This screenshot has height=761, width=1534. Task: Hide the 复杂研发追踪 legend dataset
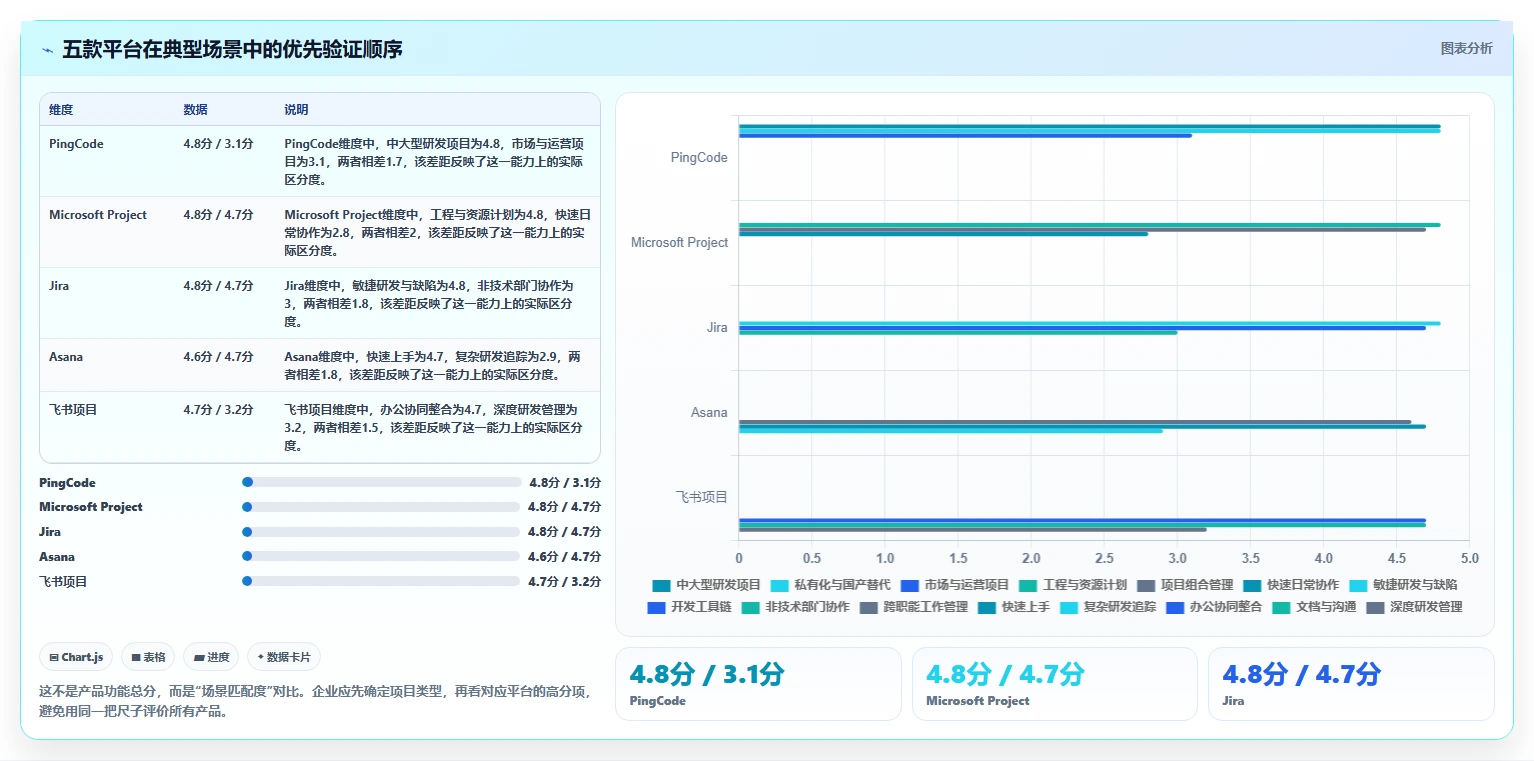[1108, 607]
